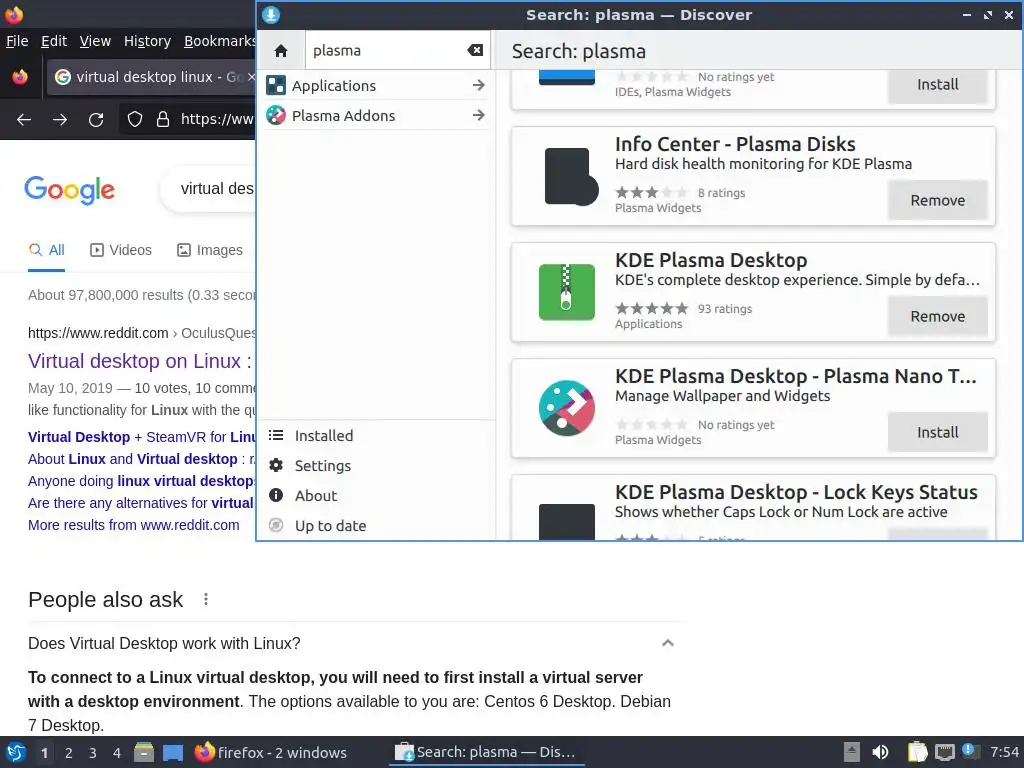
Task: Install the IDEs Plasma Widgets item
Action: pyautogui.click(x=937, y=84)
